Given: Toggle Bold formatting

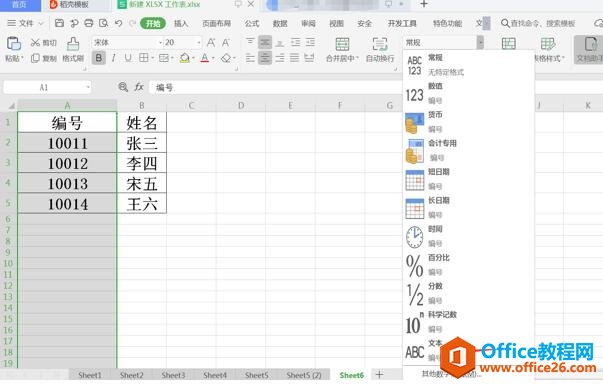Looking at the screenshot, I should point(99,58).
